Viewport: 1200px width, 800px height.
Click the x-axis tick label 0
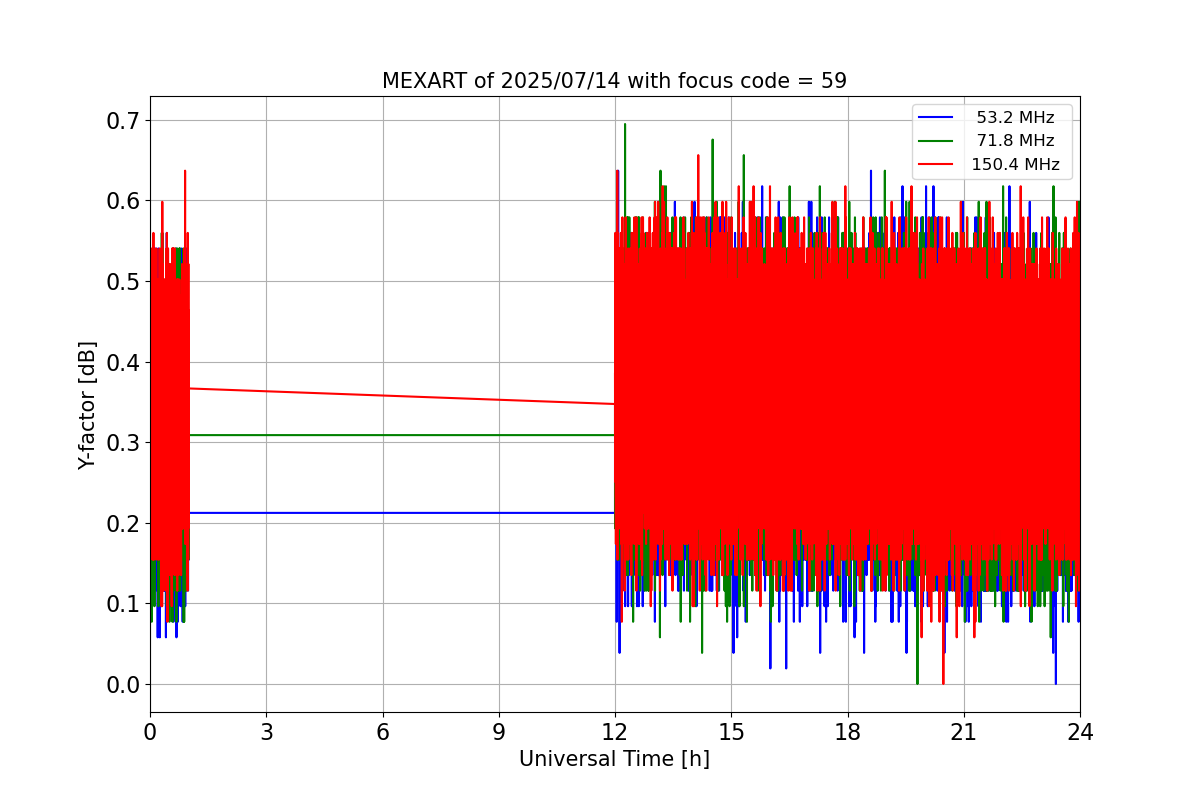[x=150, y=732]
